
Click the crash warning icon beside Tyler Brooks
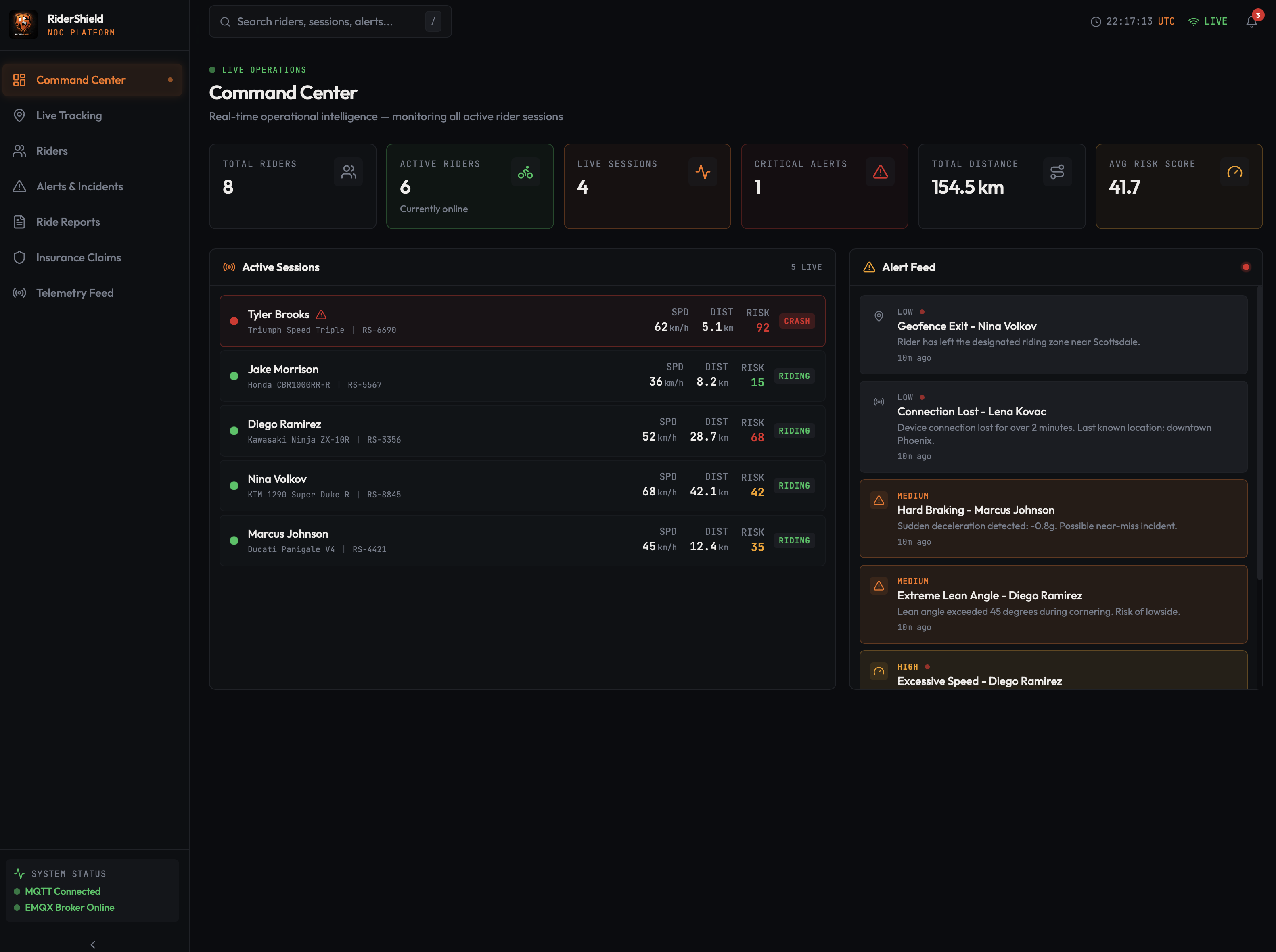click(322, 314)
